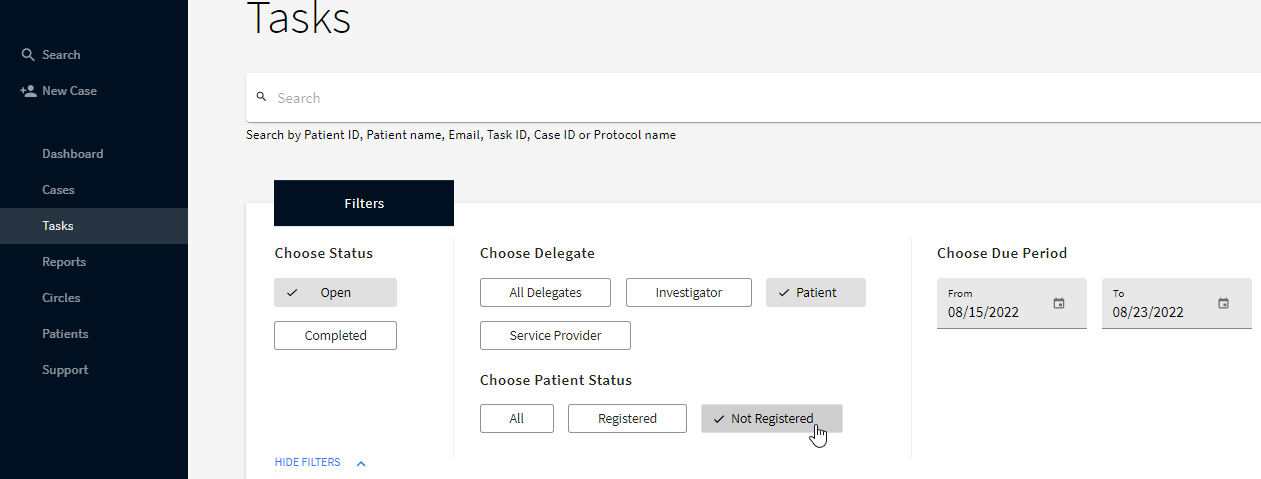Select the Investigator delegate filter
Viewport: 1261px width, 479px height.
pos(688,293)
